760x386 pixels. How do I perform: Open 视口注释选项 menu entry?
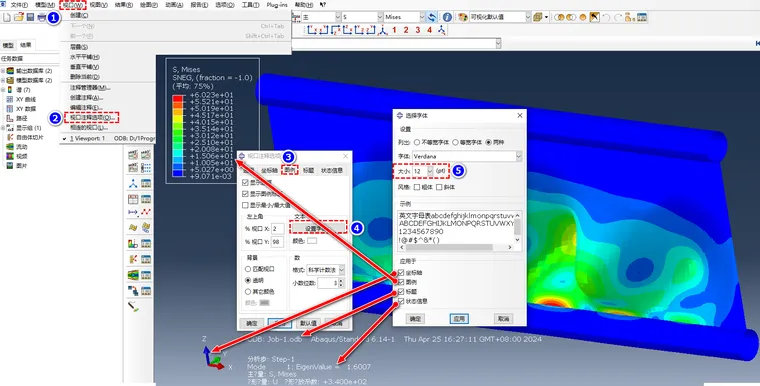[92, 117]
